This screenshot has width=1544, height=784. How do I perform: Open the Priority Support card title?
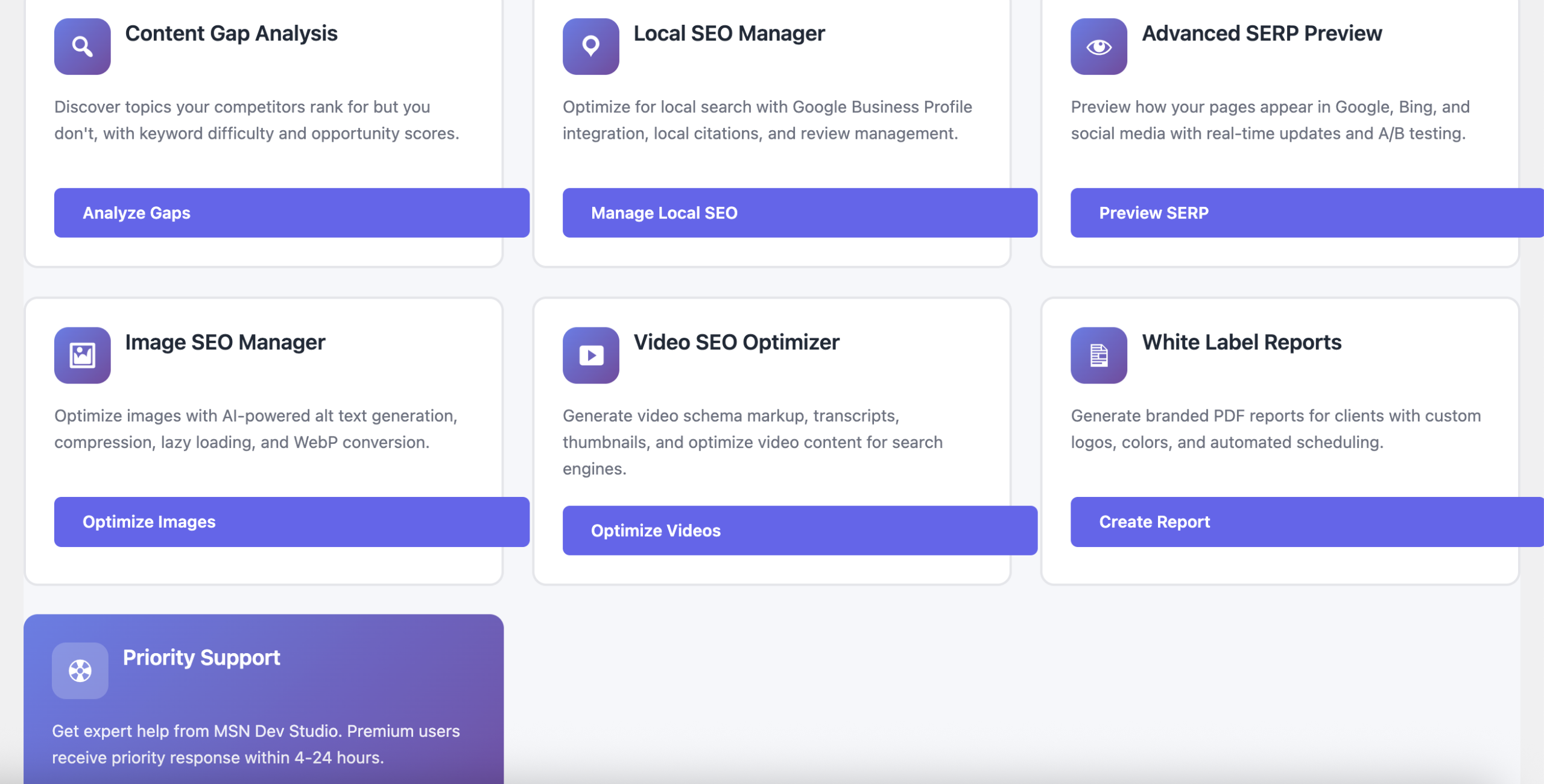click(201, 657)
